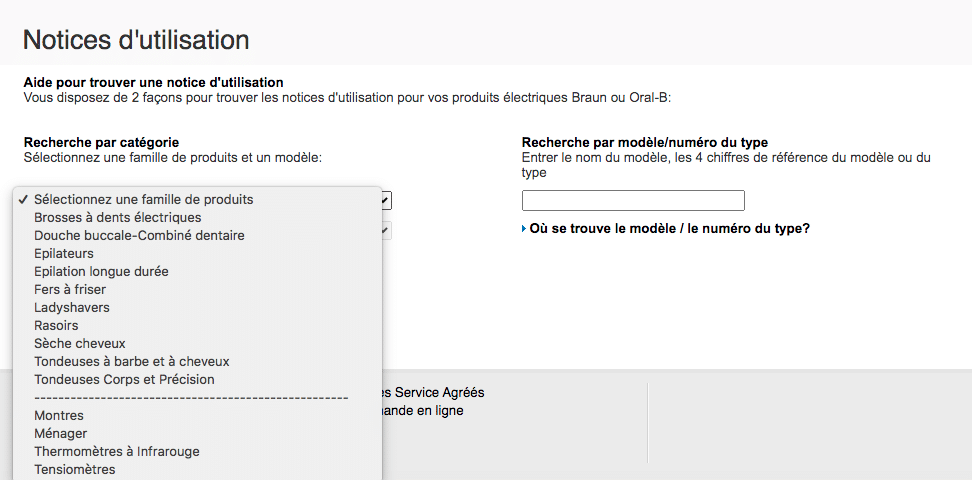
Task: Select 'Sèche cheveux' from the list
Action: pos(80,343)
